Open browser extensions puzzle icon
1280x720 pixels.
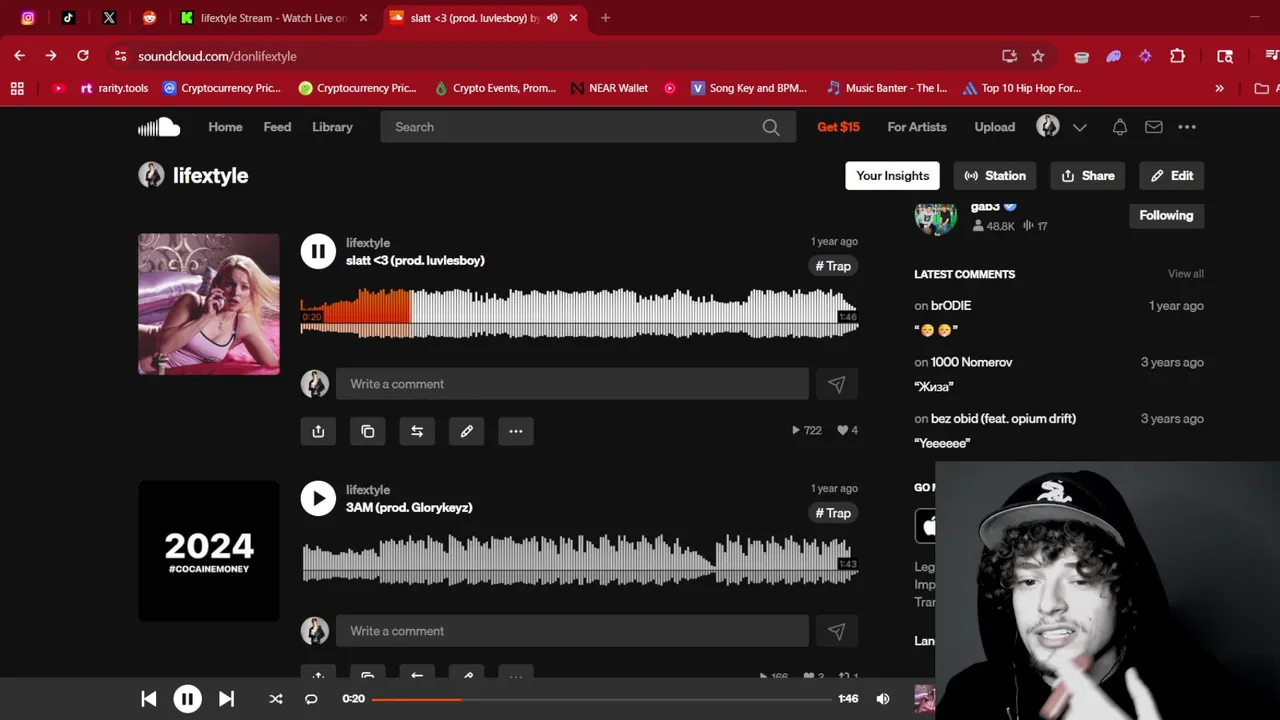(1177, 56)
